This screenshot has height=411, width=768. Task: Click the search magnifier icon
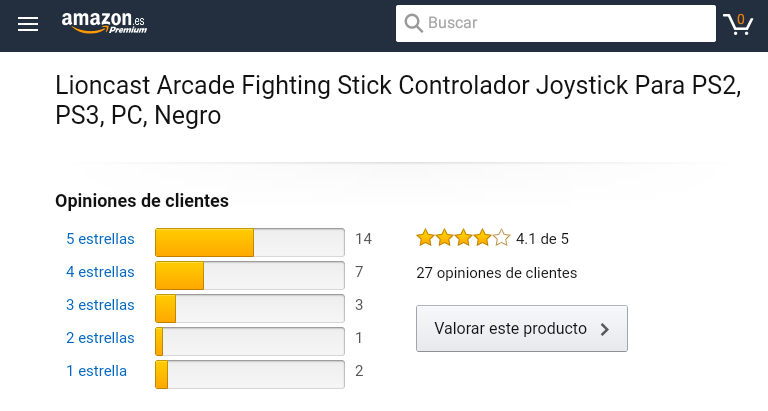pos(412,23)
